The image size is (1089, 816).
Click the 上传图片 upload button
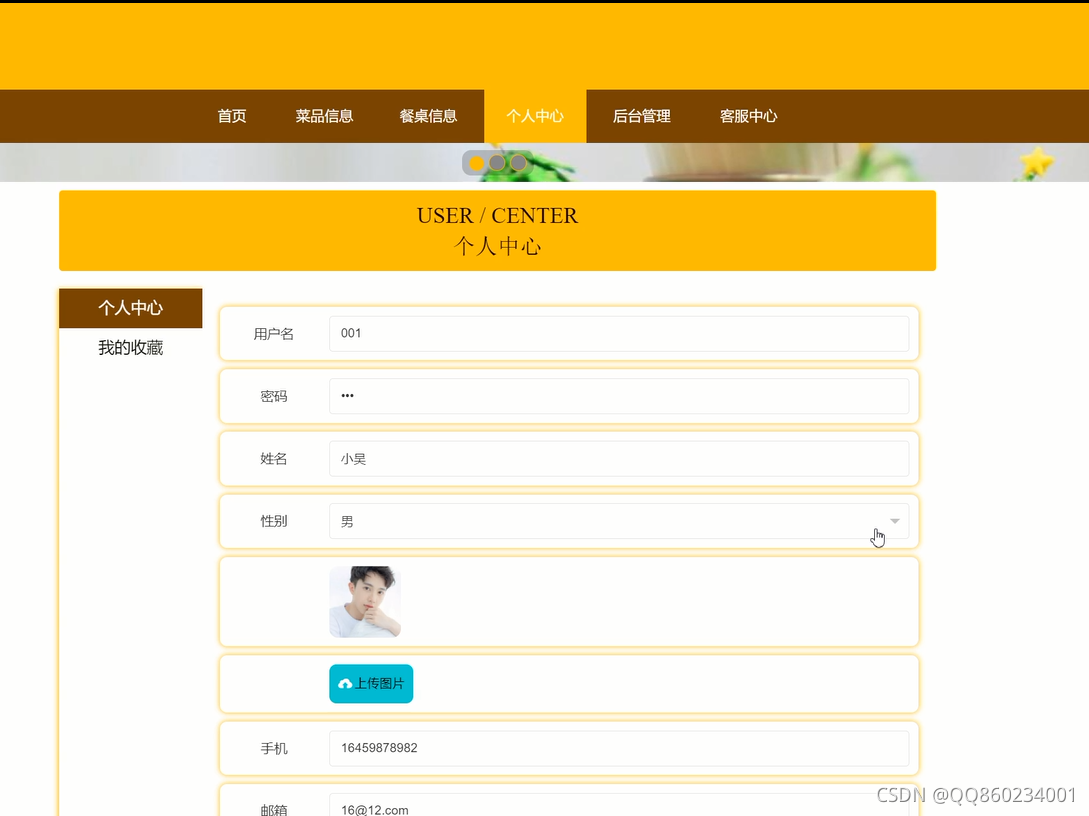pyautogui.click(x=371, y=683)
